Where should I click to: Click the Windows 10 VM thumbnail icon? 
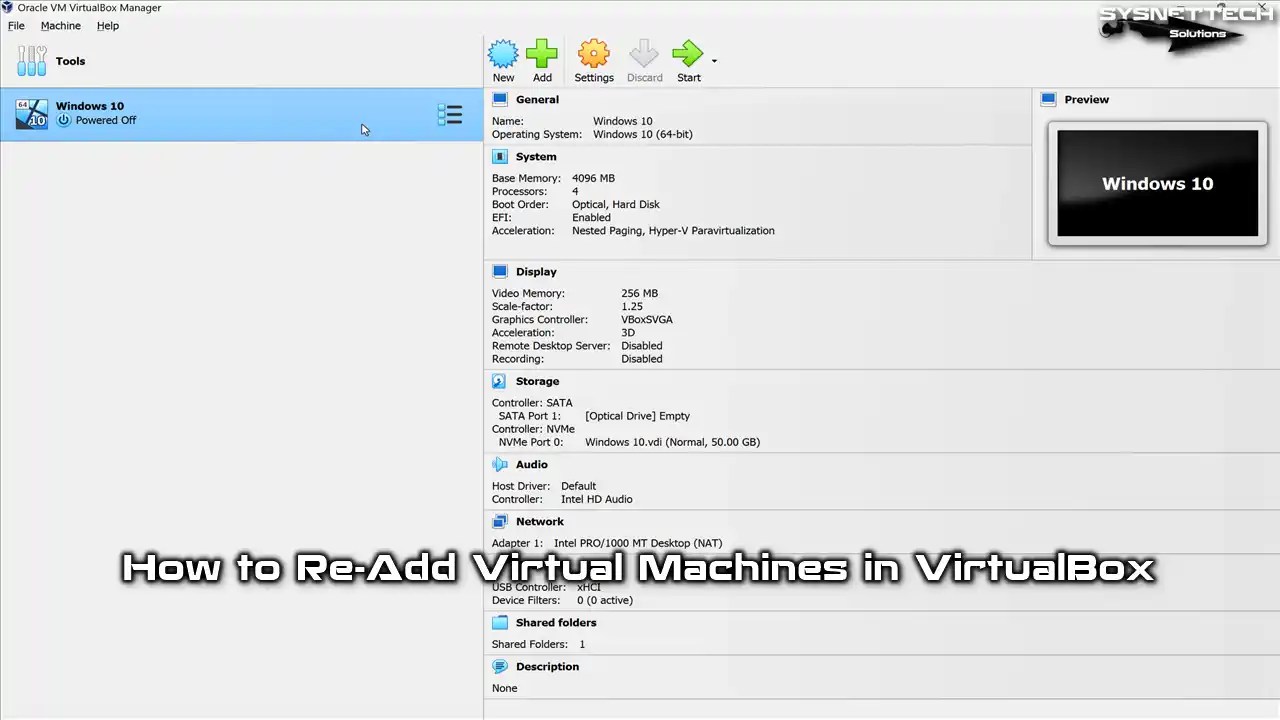click(x=31, y=112)
